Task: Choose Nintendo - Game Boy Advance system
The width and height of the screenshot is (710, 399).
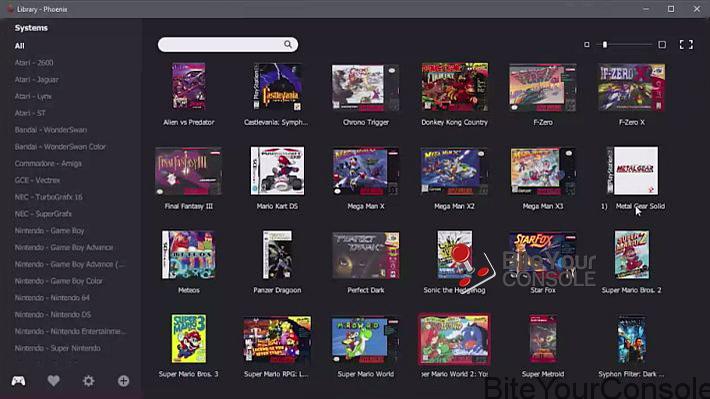Action: tap(64, 247)
